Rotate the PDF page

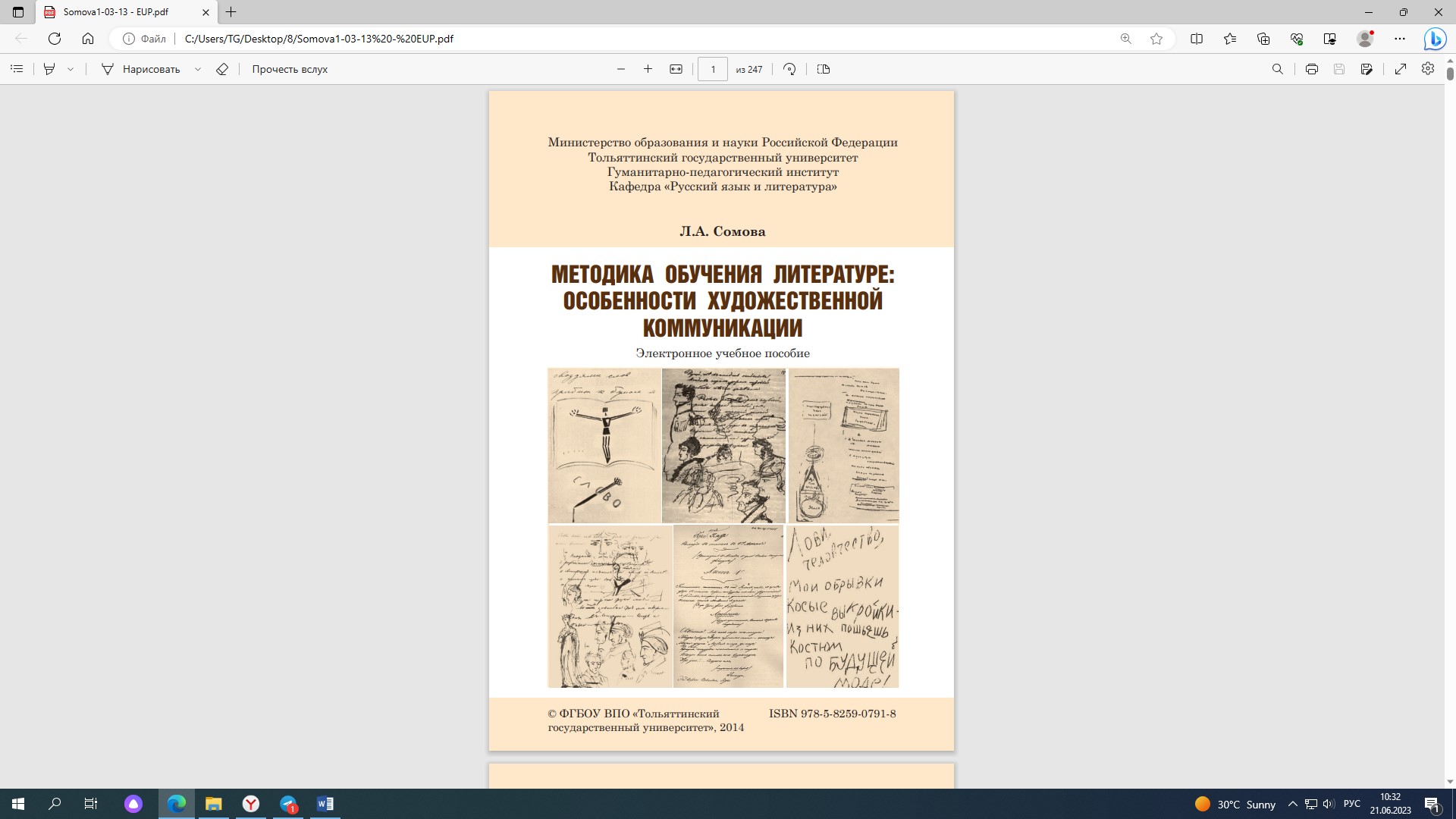pyautogui.click(x=789, y=69)
